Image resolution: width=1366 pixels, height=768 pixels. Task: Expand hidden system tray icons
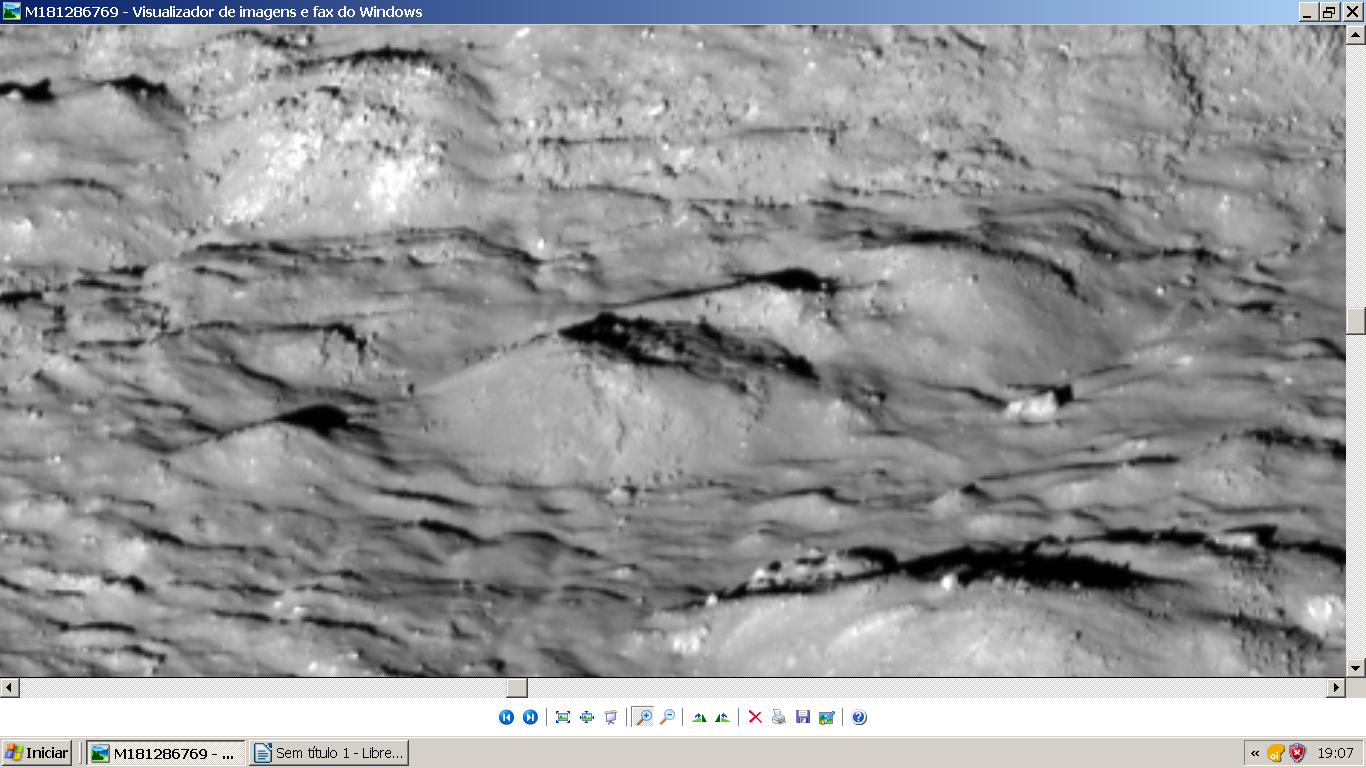[x=1255, y=753]
